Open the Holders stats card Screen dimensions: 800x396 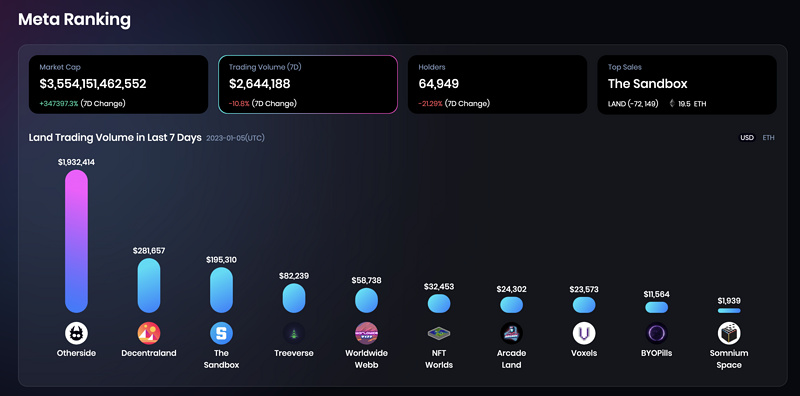tap(497, 85)
